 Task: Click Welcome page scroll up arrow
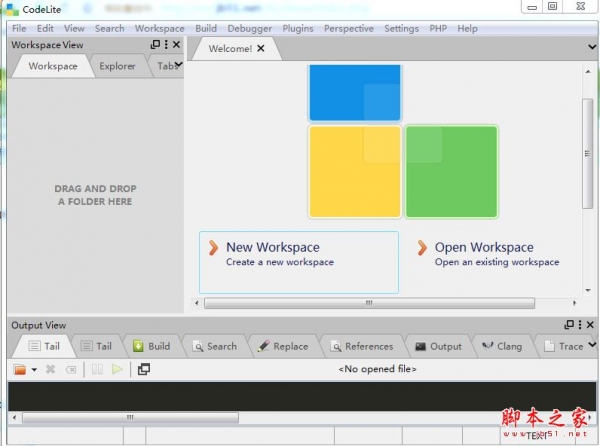tap(588, 72)
